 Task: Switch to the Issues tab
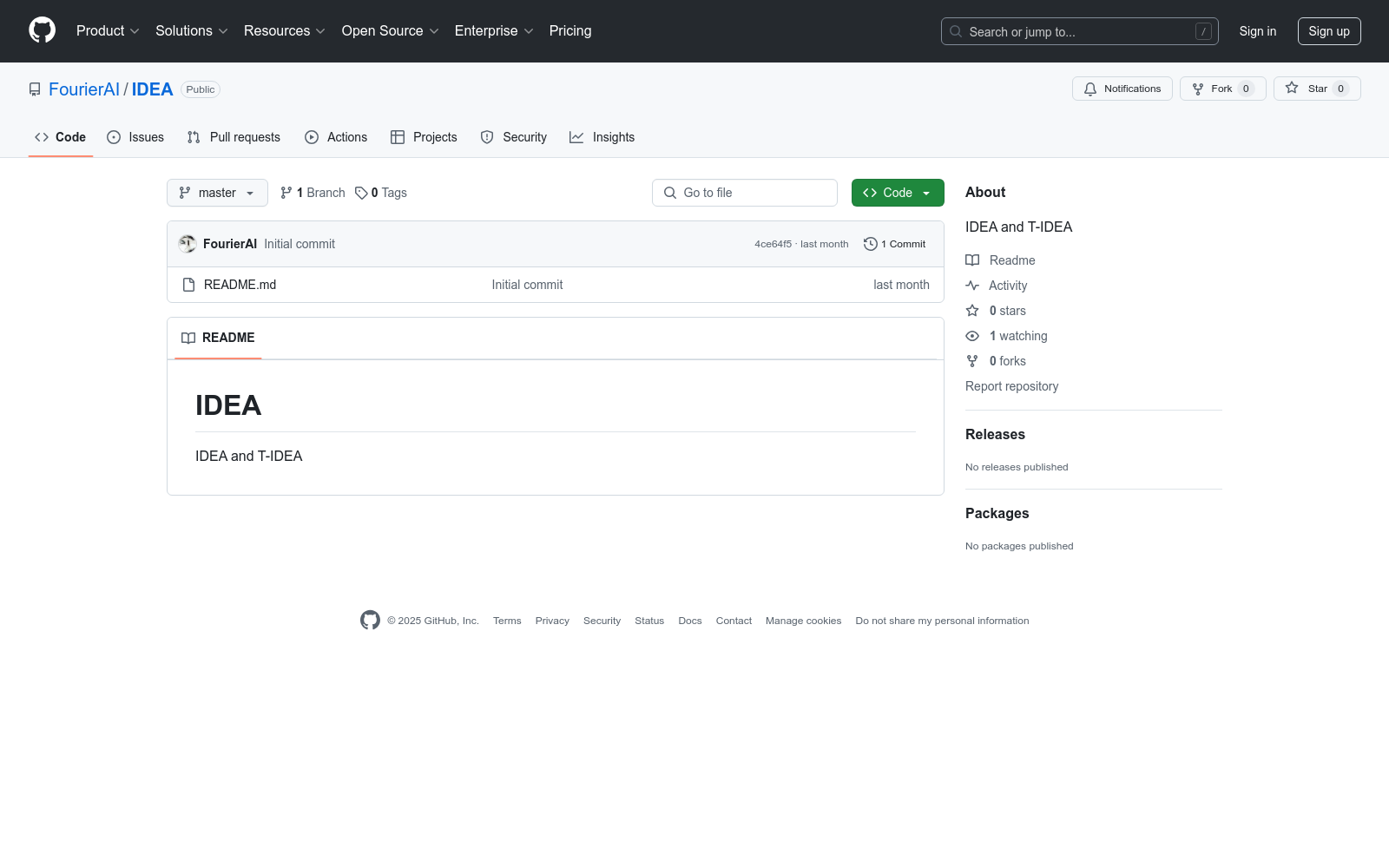[135, 137]
